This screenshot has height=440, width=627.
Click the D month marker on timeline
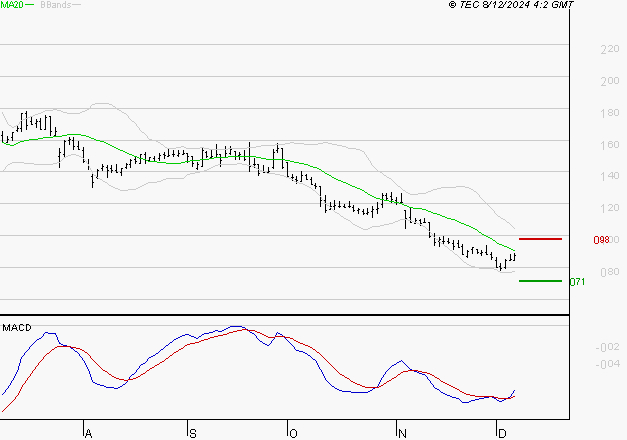[503, 434]
